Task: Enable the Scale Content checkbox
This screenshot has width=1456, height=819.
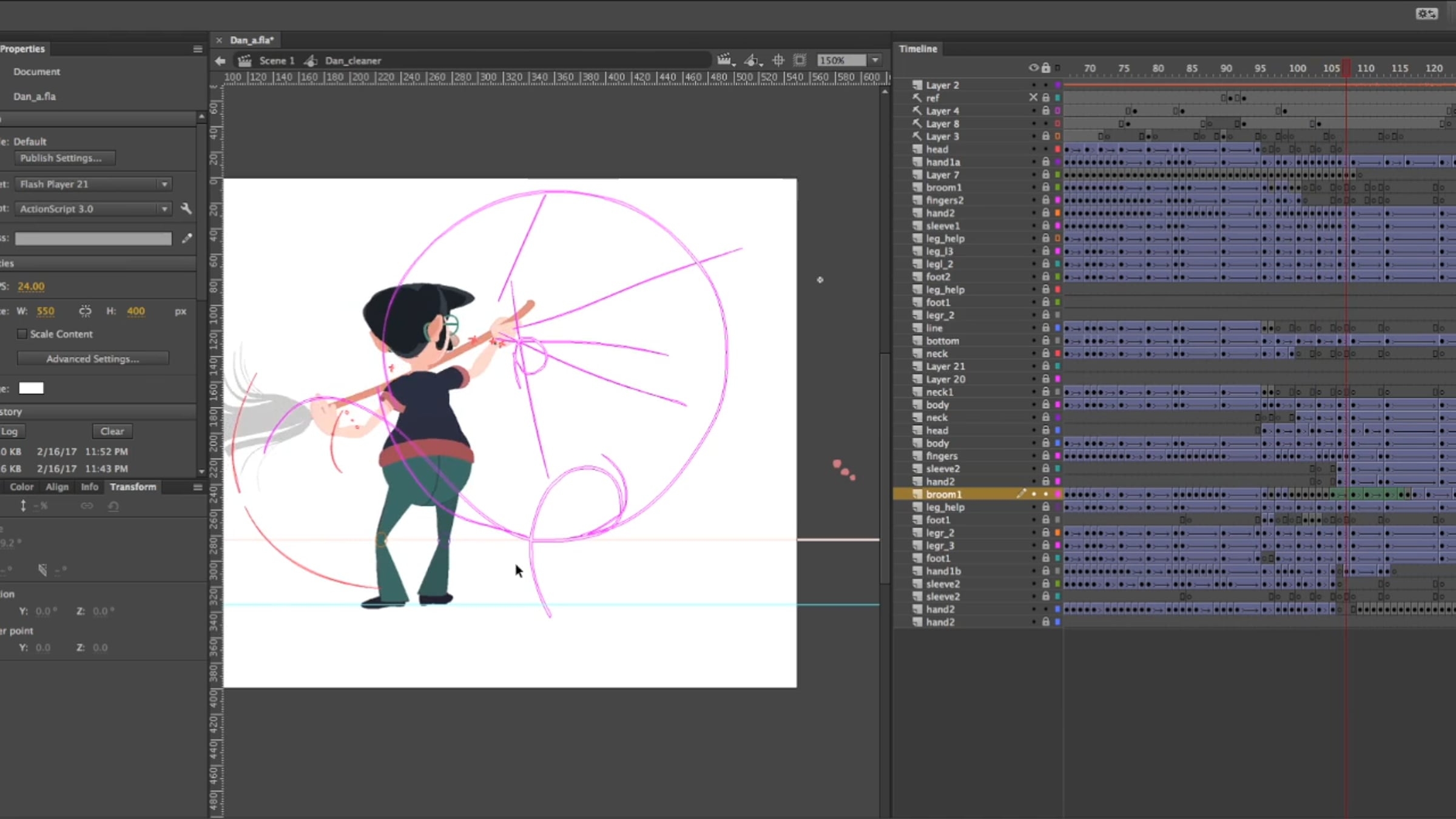Action: coord(22,334)
